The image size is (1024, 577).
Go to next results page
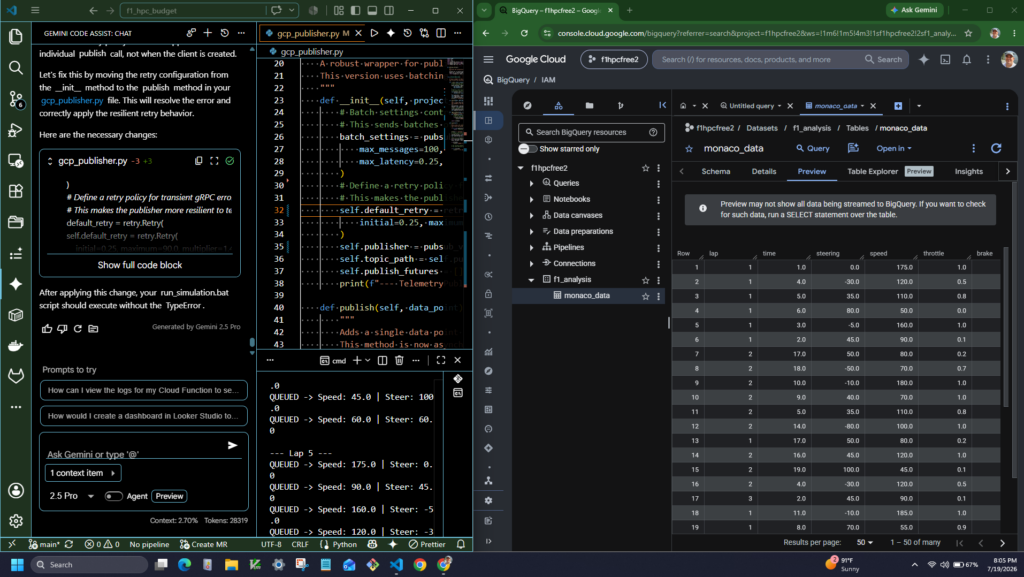coord(1002,542)
